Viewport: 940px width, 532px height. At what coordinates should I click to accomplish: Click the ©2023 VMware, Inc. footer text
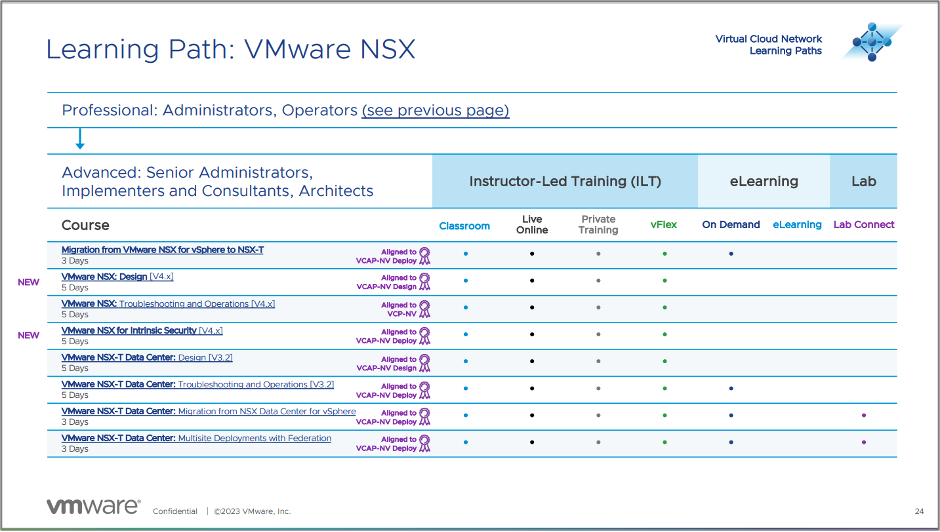click(x=252, y=511)
